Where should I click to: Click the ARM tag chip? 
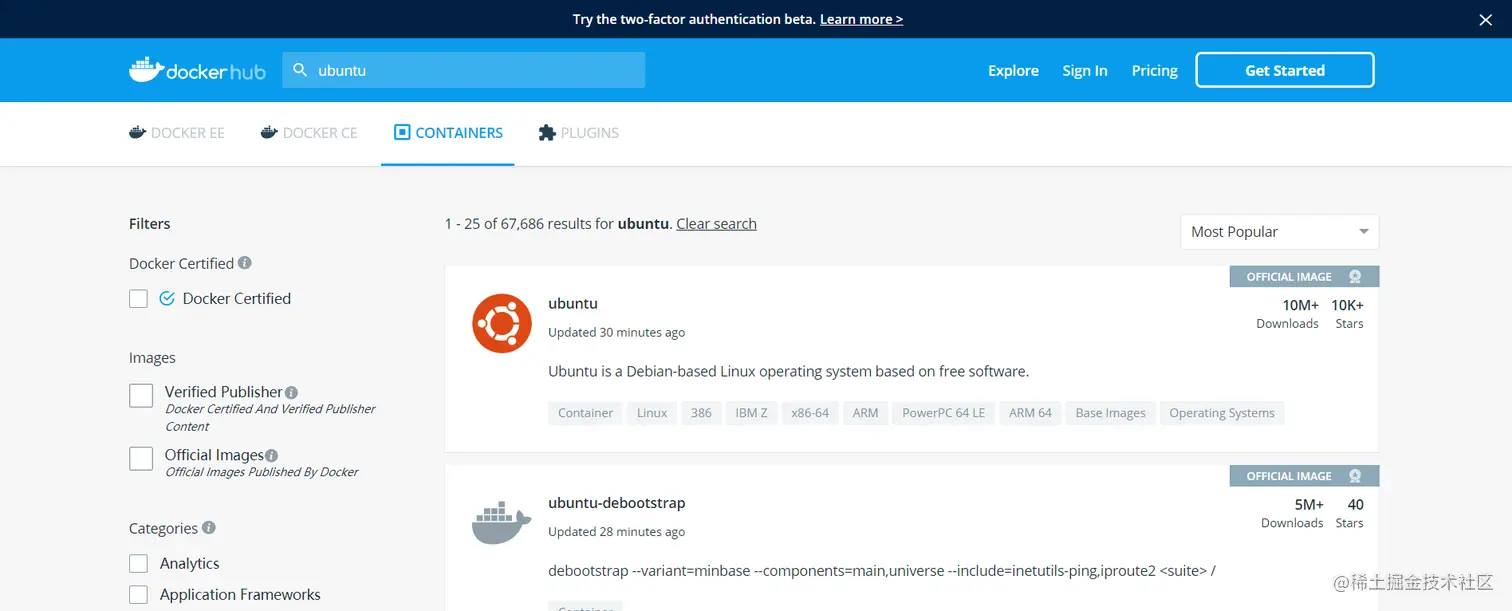[866, 413]
